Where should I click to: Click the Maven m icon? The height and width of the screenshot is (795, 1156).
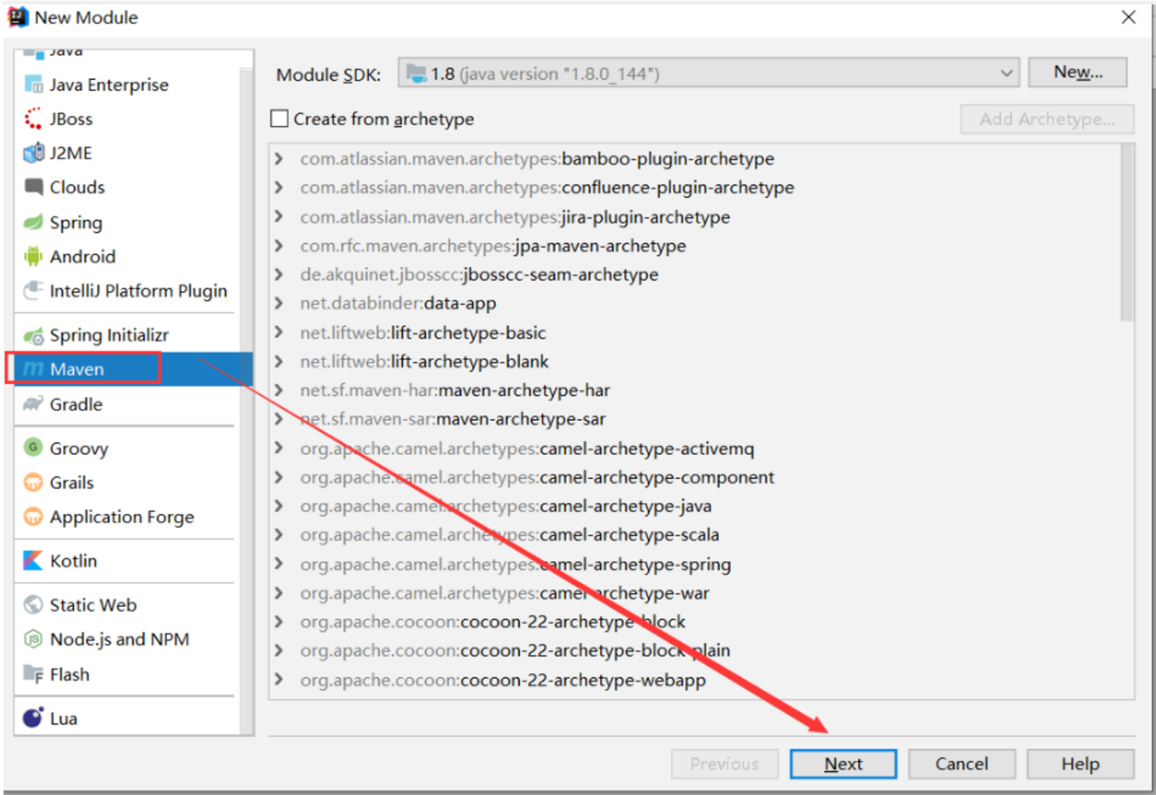tap(33, 369)
